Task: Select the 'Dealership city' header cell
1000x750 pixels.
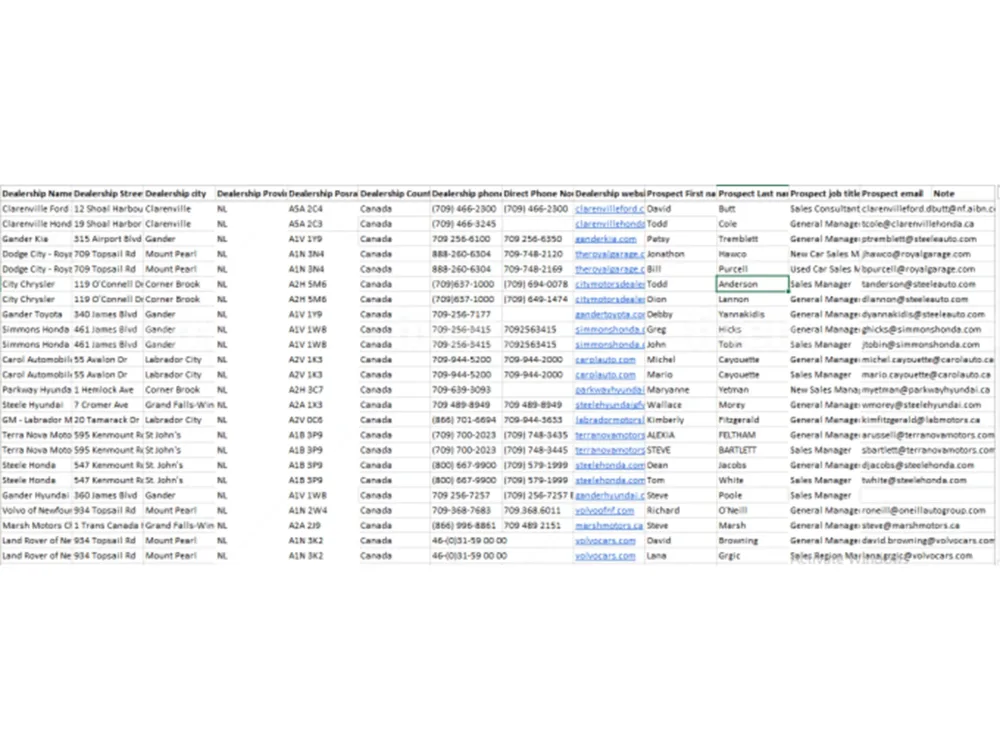Action: 179,193
